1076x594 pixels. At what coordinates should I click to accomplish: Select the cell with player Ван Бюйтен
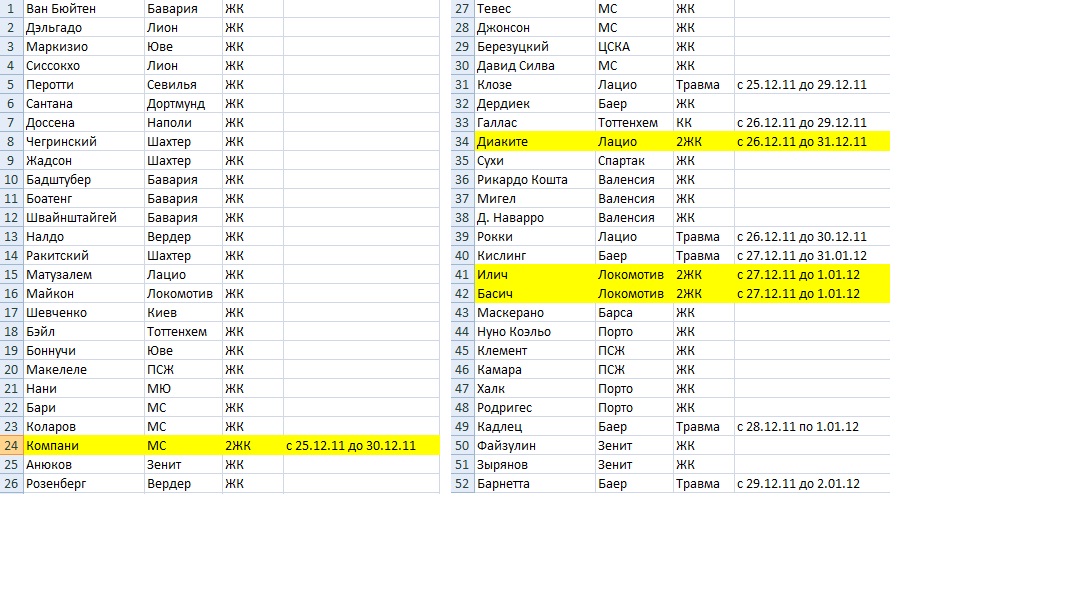[84, 9]
